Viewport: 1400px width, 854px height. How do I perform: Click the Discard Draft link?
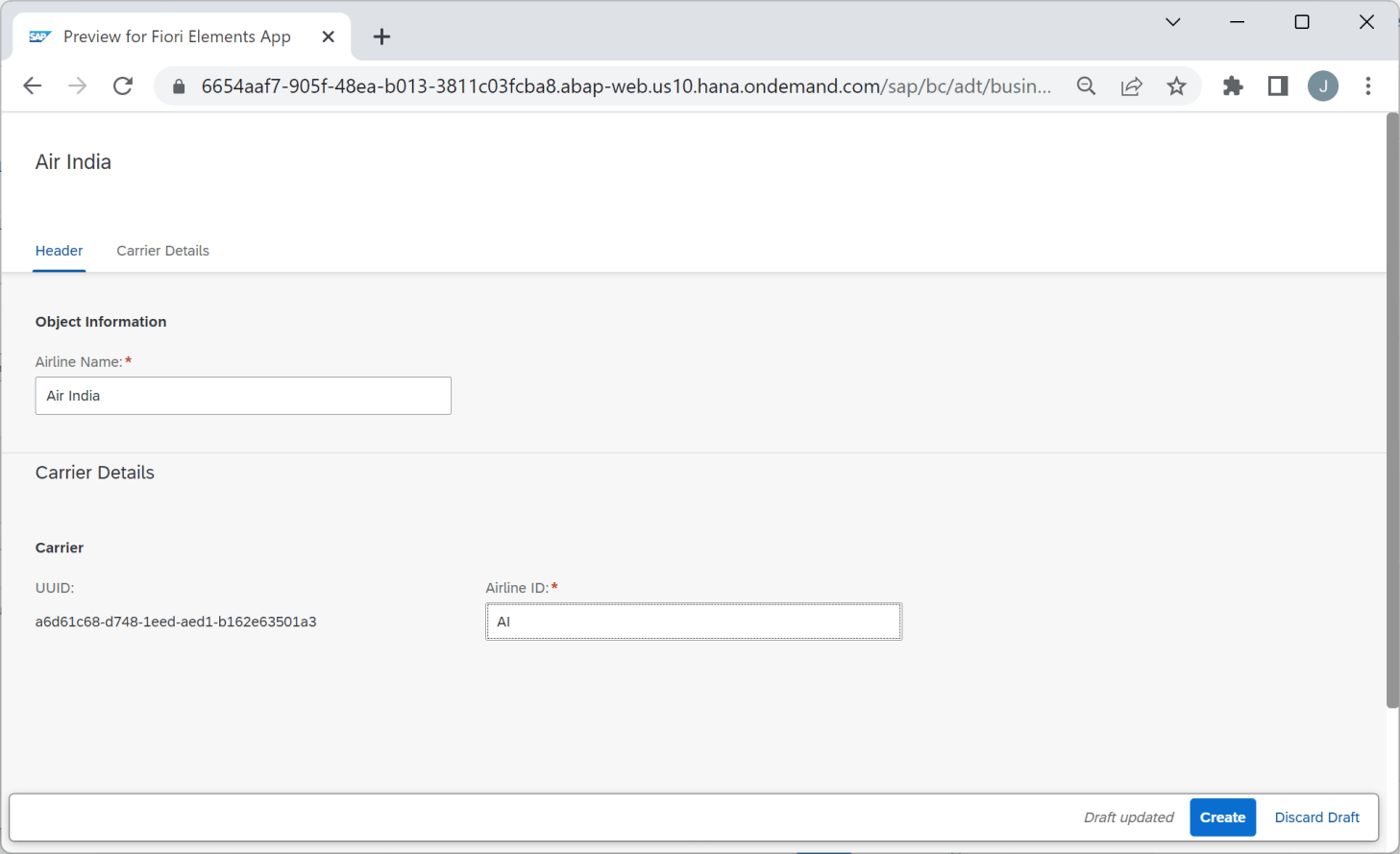tap(1316, 817)
